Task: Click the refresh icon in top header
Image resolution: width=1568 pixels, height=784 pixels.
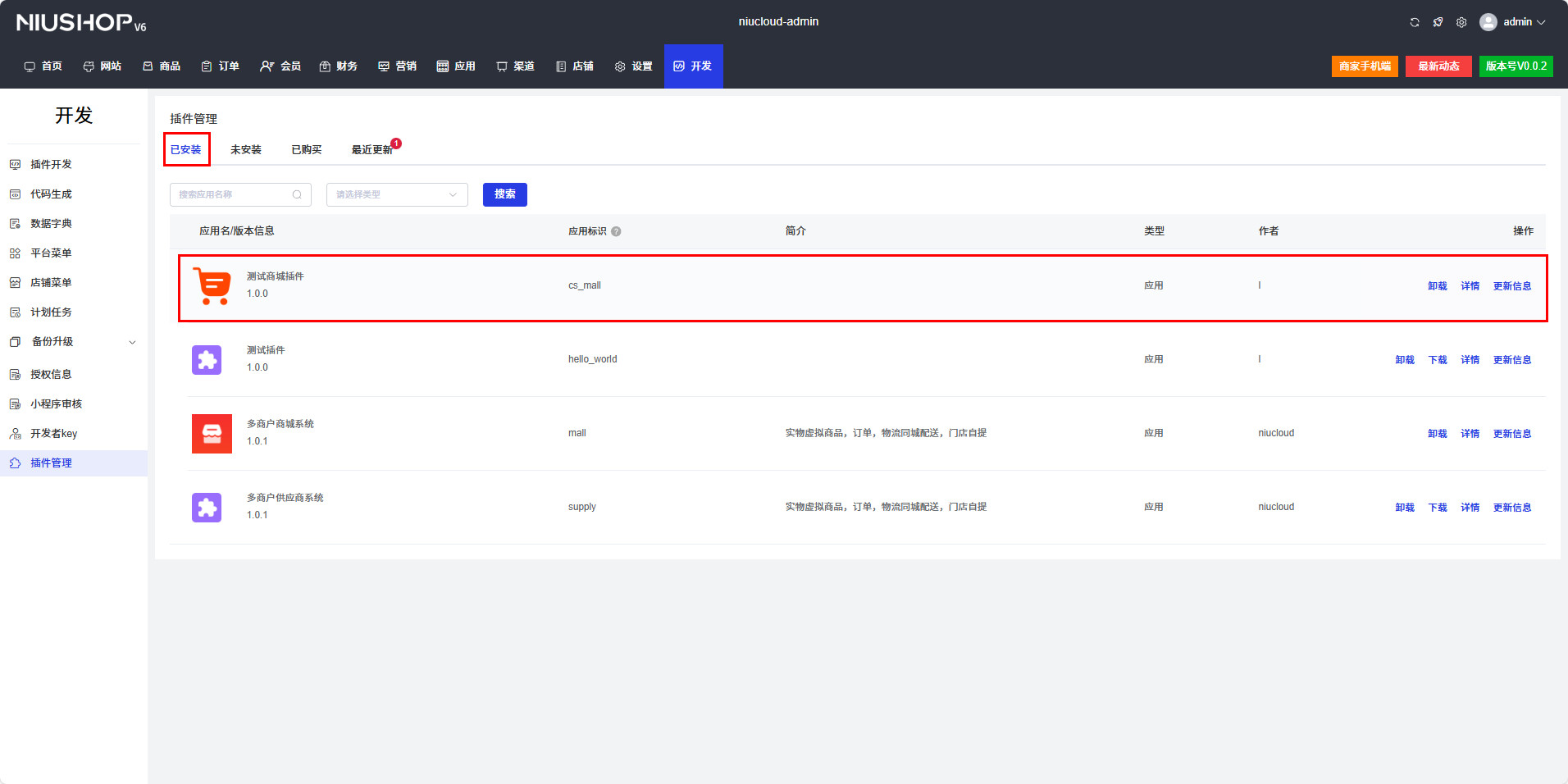Action: [1415, 22]
